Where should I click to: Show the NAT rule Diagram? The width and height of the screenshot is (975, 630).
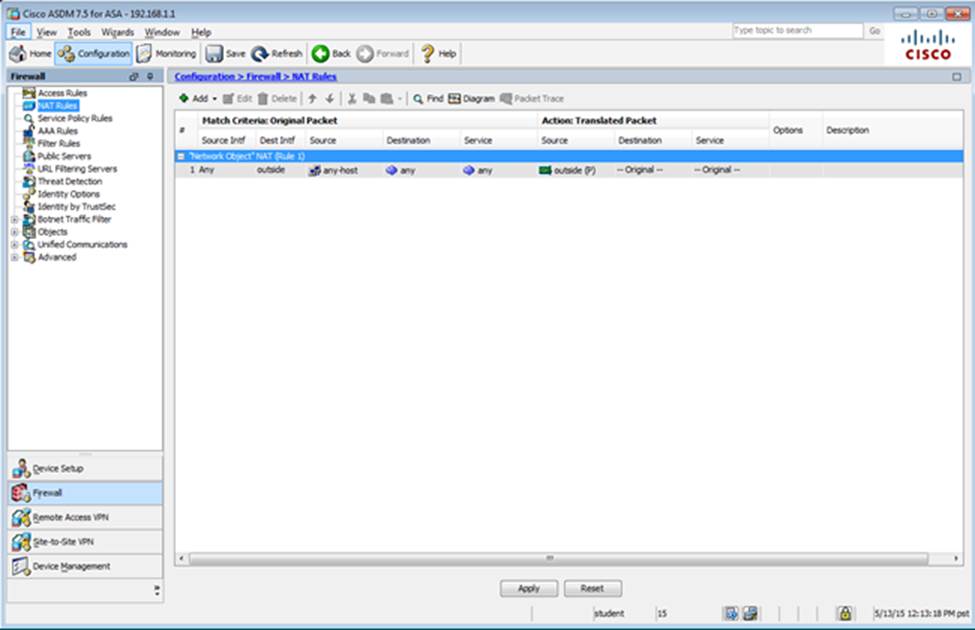471,99
